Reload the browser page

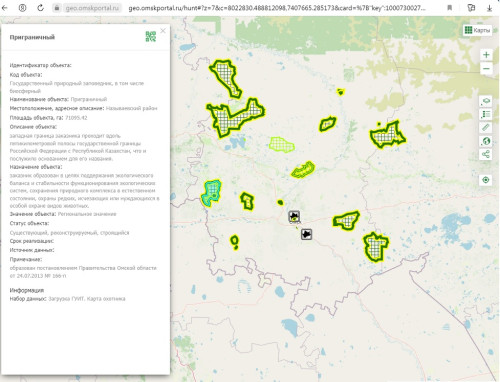[x=40, y=8]
